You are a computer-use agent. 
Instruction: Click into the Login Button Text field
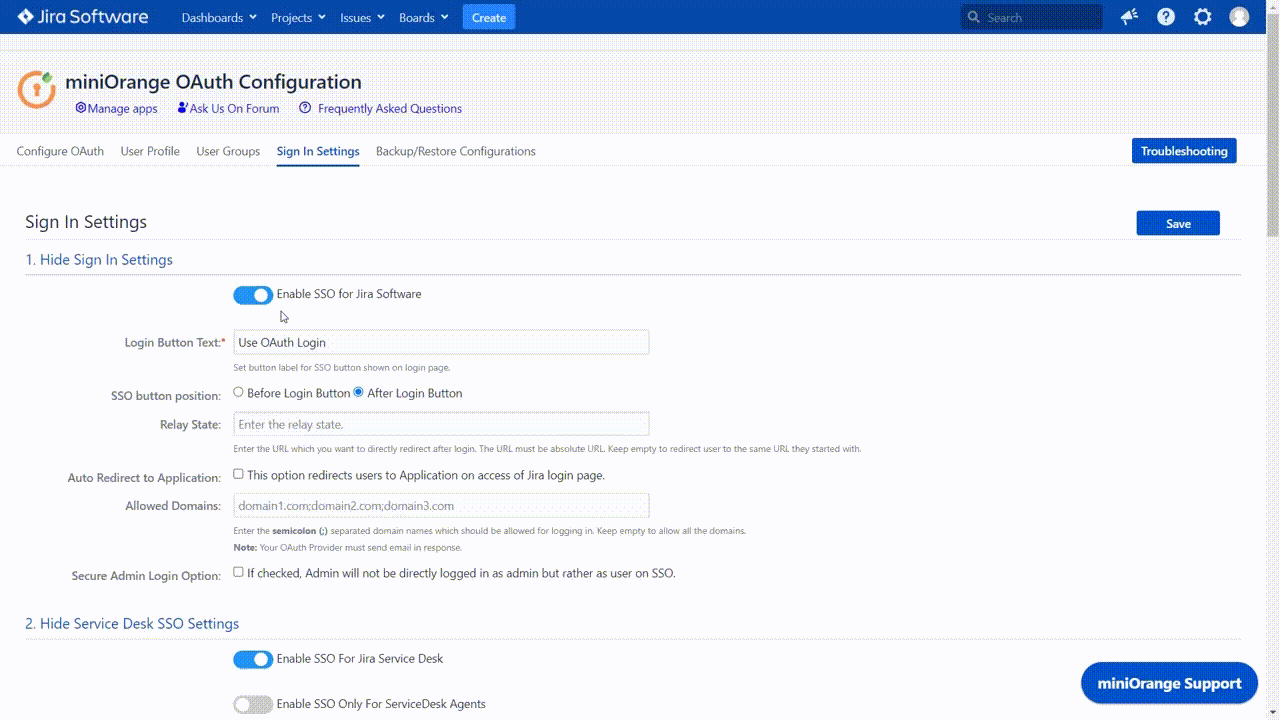point(441,342)
